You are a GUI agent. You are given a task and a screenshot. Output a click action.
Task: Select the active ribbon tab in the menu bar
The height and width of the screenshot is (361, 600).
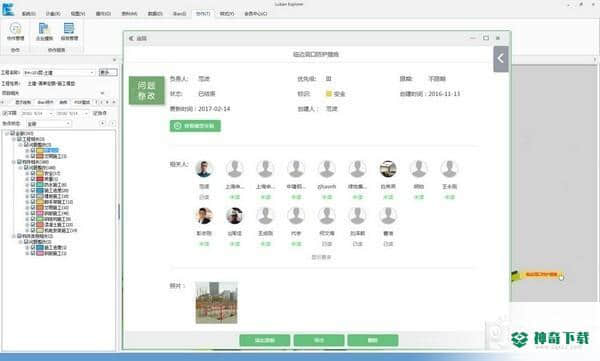pos(203,13)
